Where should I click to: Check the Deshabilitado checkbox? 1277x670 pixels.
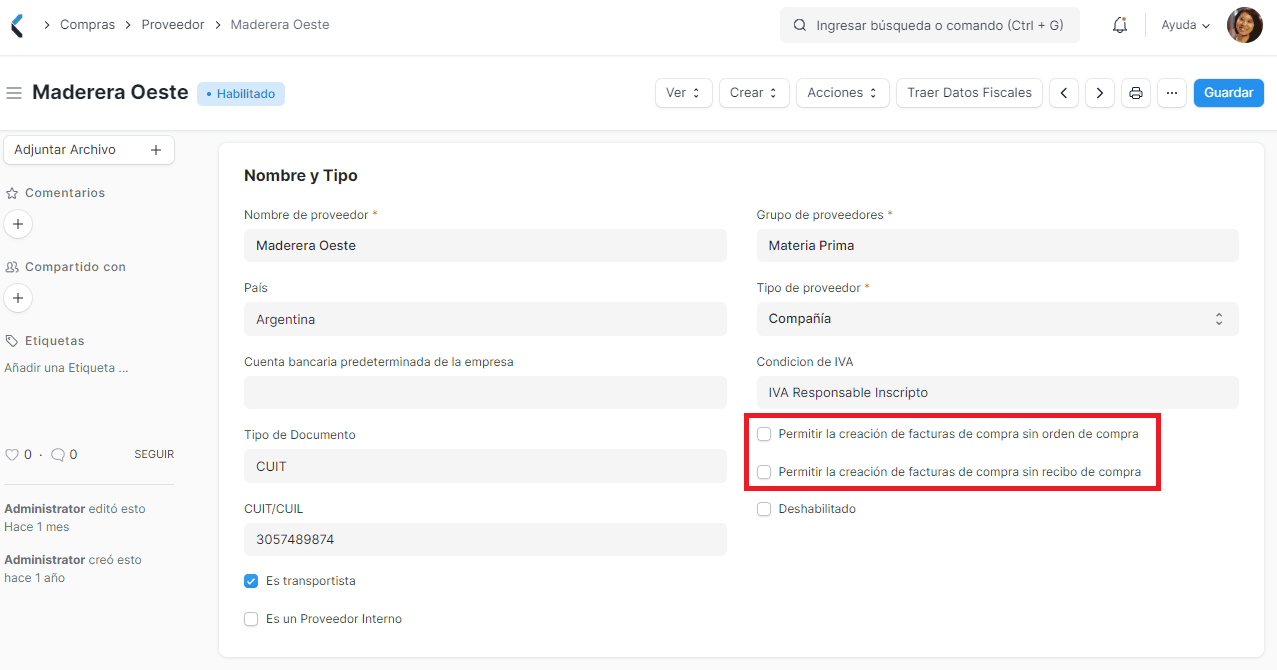click(x=764, y=509)
